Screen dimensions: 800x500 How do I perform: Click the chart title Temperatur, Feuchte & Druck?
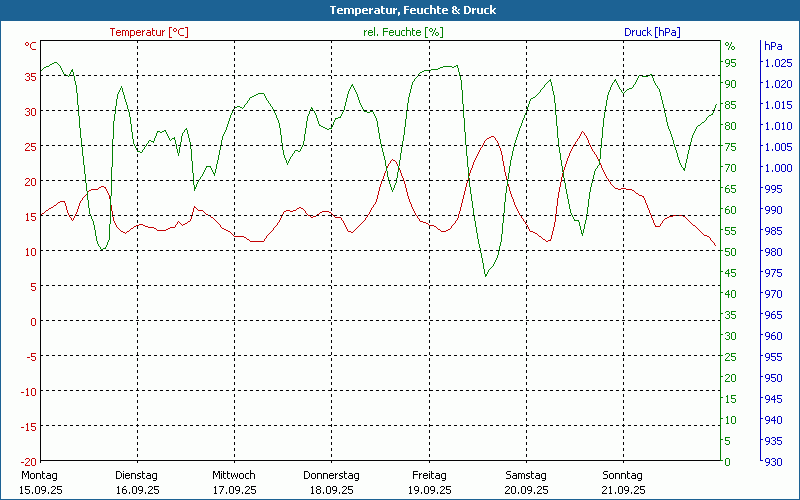pos(399,10)
